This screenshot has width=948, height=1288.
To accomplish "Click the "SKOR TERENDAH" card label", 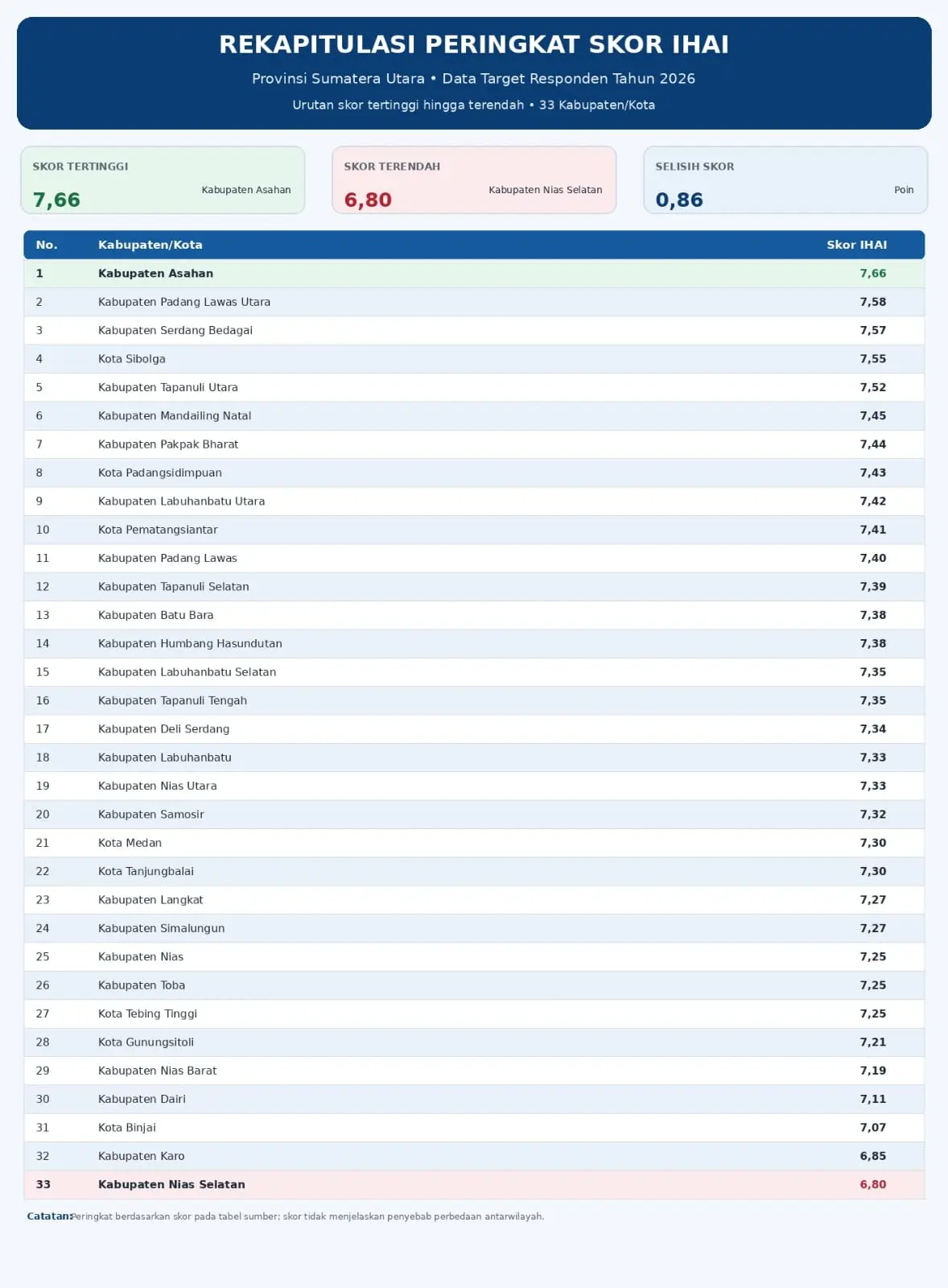I will pyautogui.click(x=392, y=167).
